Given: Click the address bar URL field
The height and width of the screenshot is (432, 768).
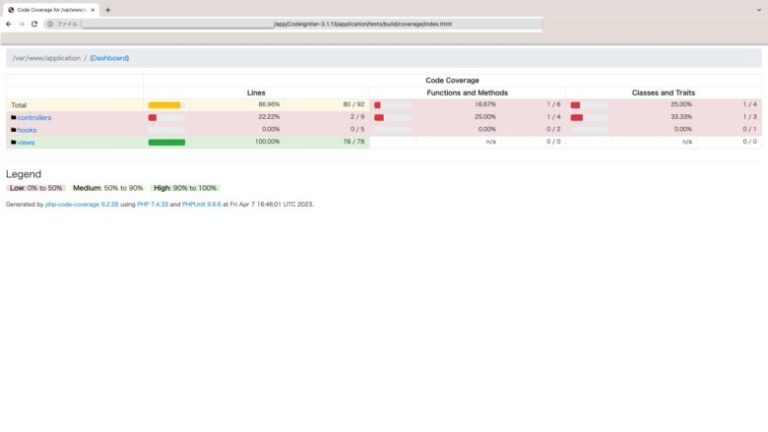Looking at the screenshot, I should (x=300, y=24).
